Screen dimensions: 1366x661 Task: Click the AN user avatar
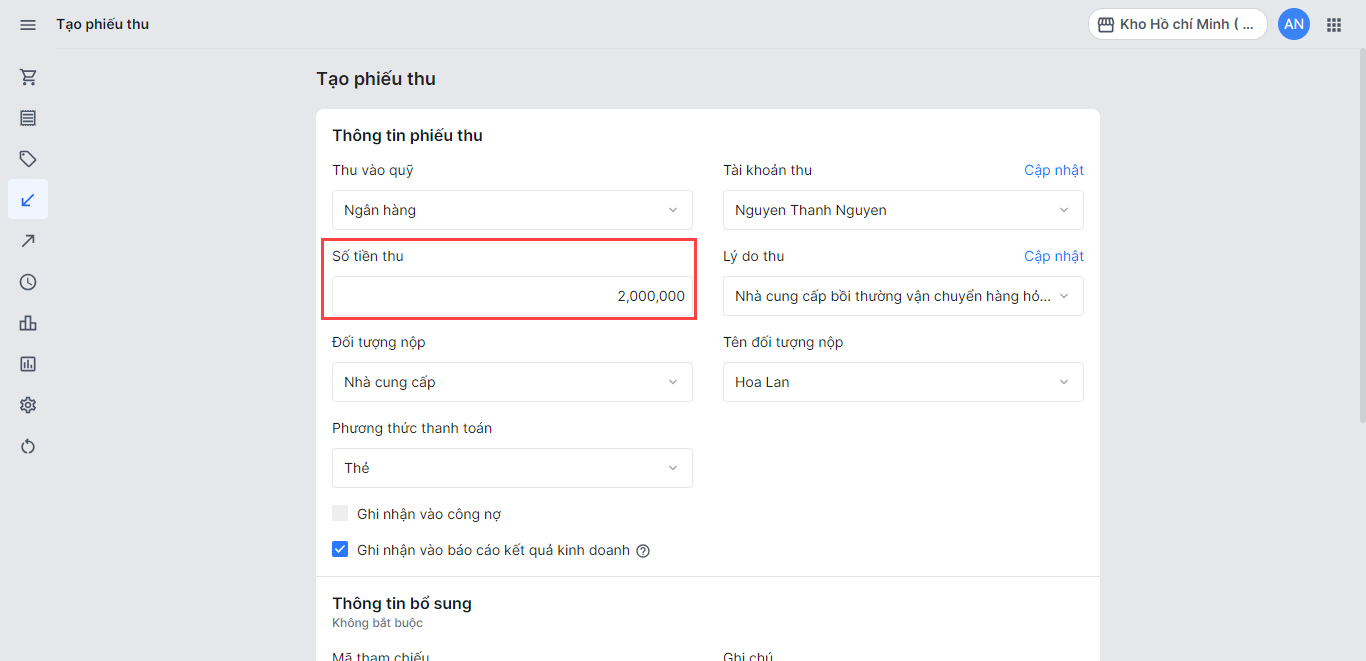(x=1294, y=24)
